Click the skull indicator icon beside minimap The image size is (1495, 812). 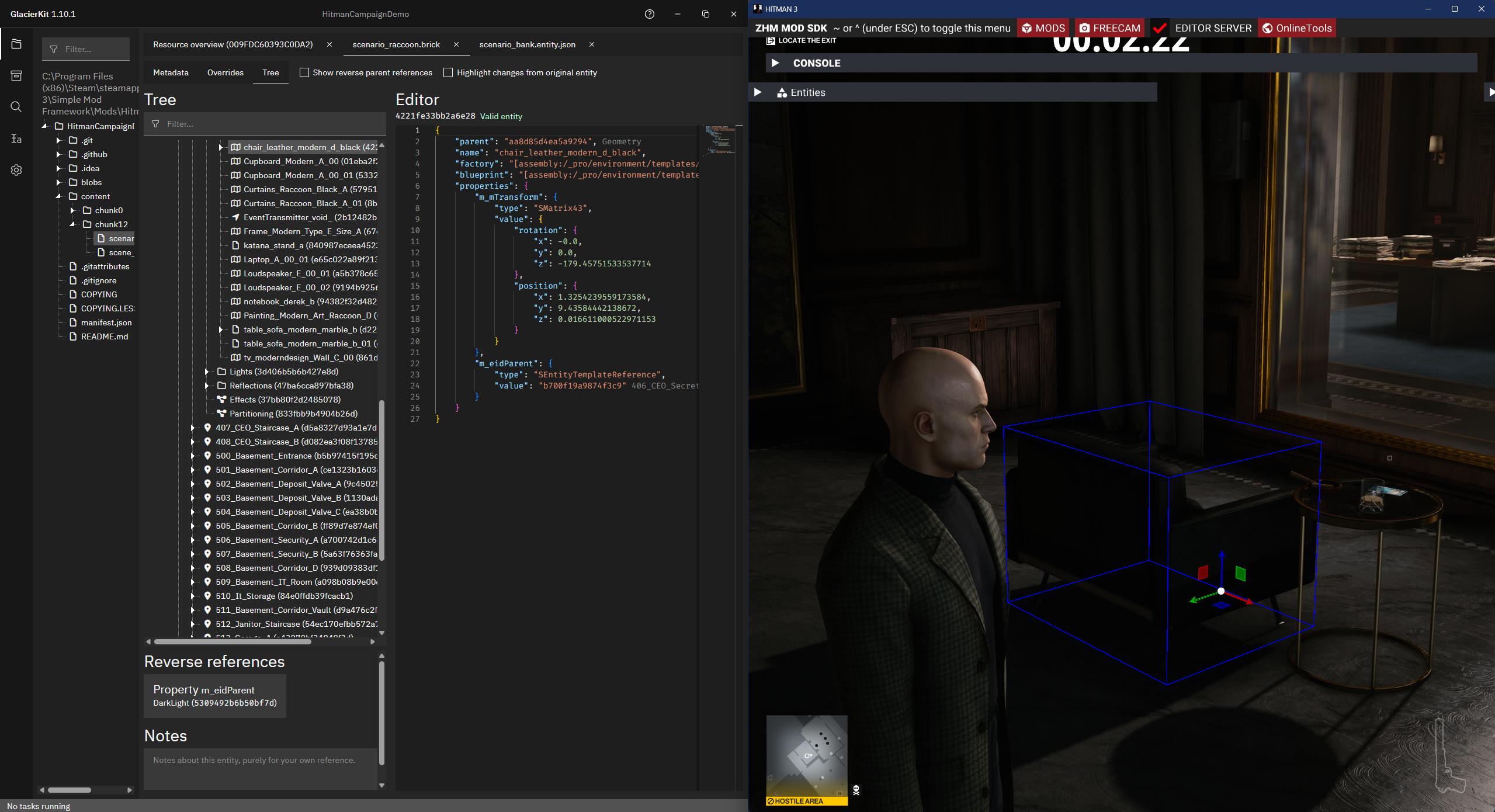856,790
